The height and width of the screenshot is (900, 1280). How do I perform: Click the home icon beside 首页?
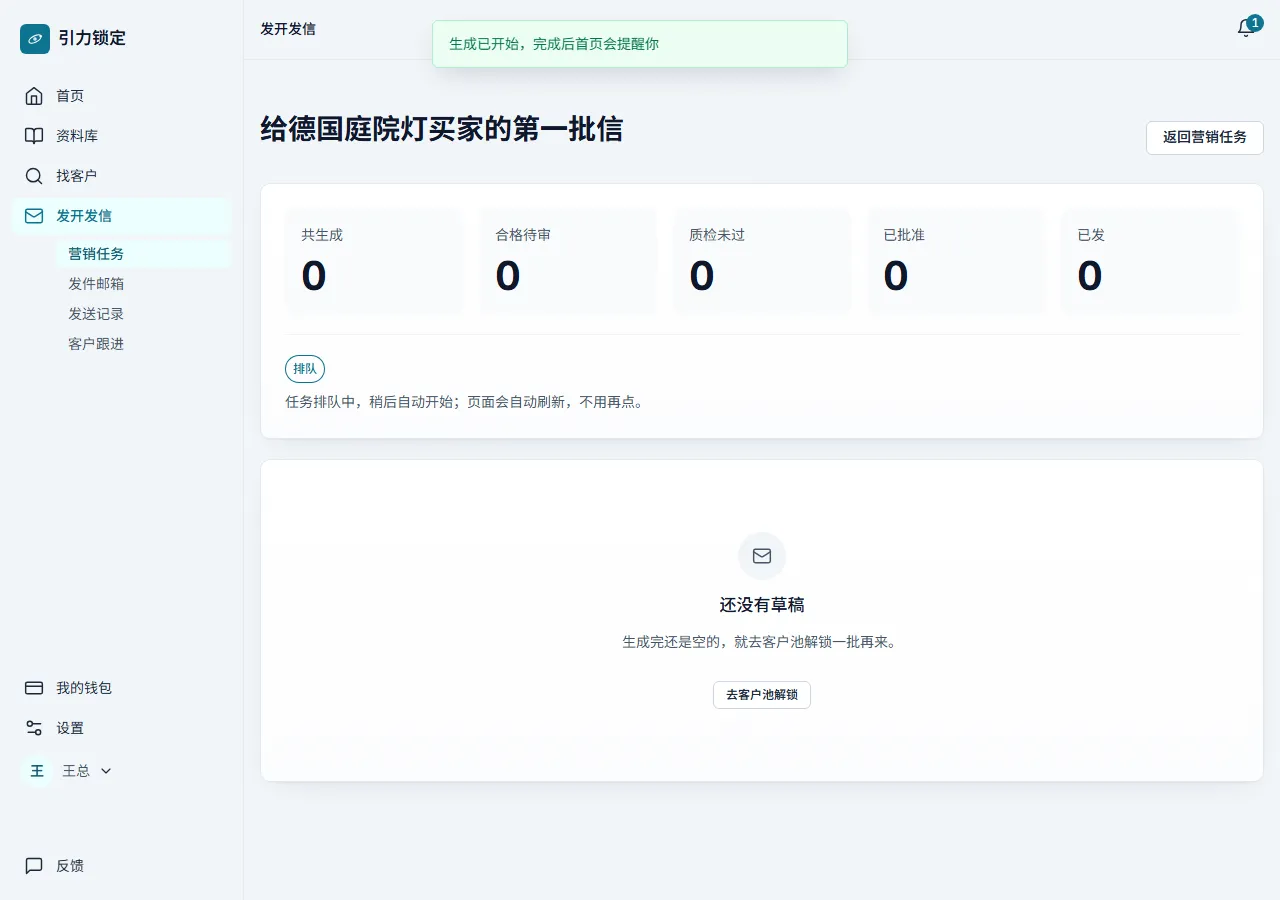pyautogui.click(x=34, y=96)
